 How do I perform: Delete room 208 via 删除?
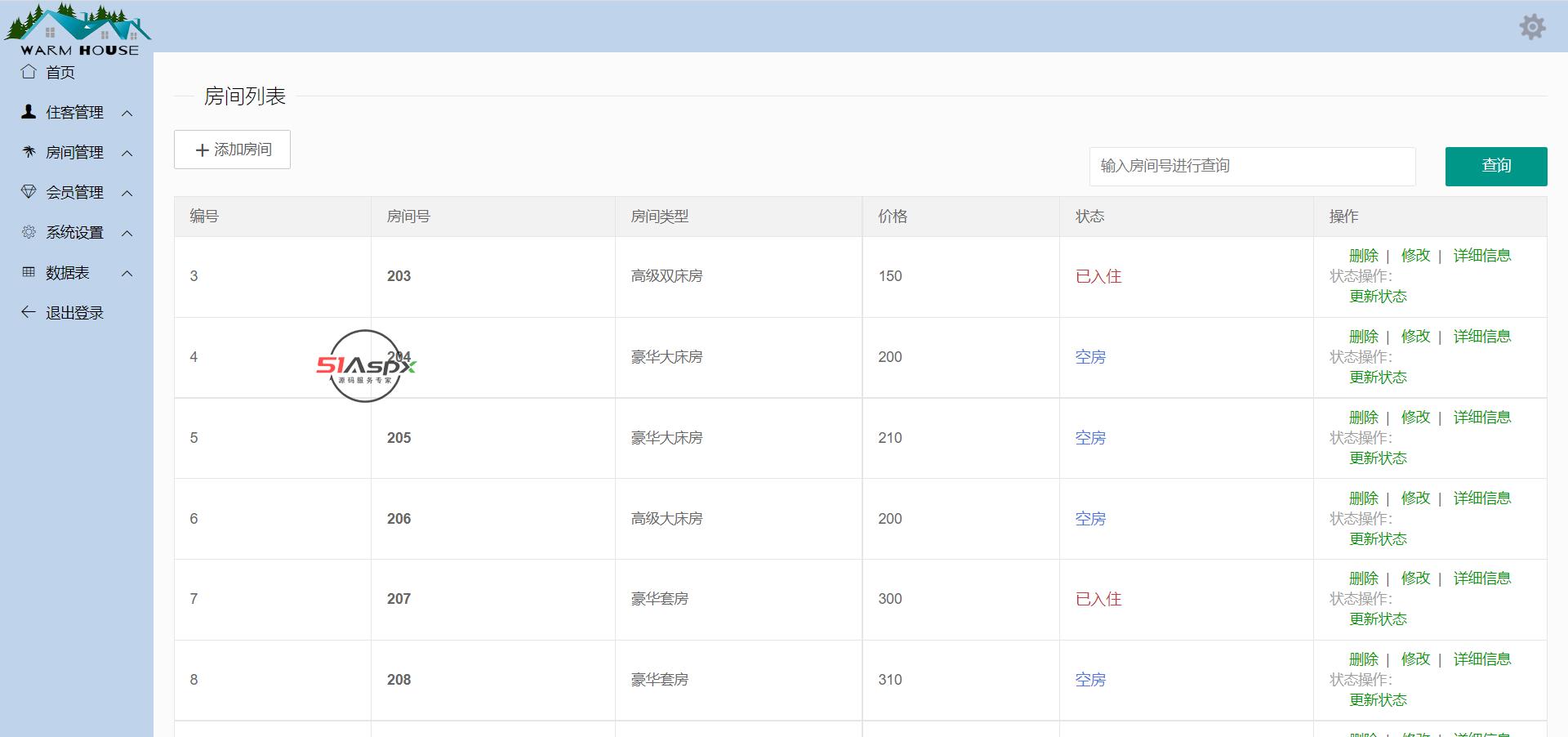[x=1364, y=659]
